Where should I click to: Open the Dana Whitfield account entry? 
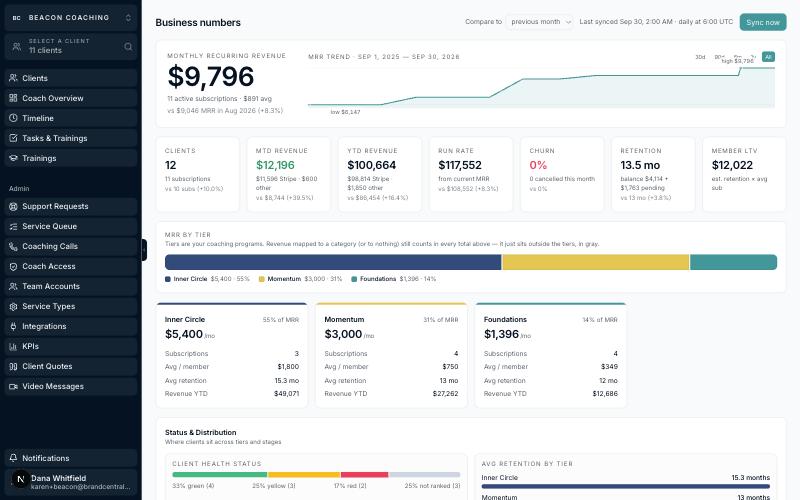(71, 482)
